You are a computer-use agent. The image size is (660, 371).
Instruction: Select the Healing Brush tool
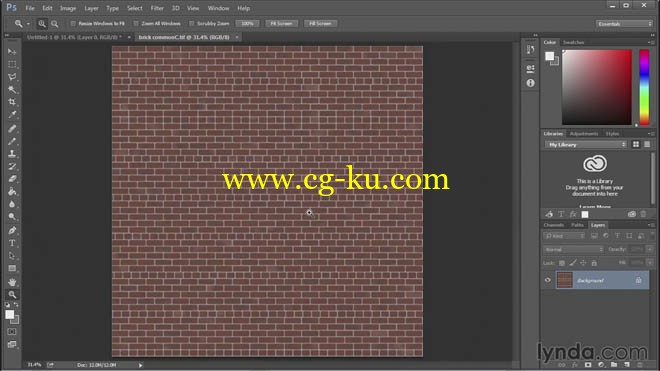point(12,128)
